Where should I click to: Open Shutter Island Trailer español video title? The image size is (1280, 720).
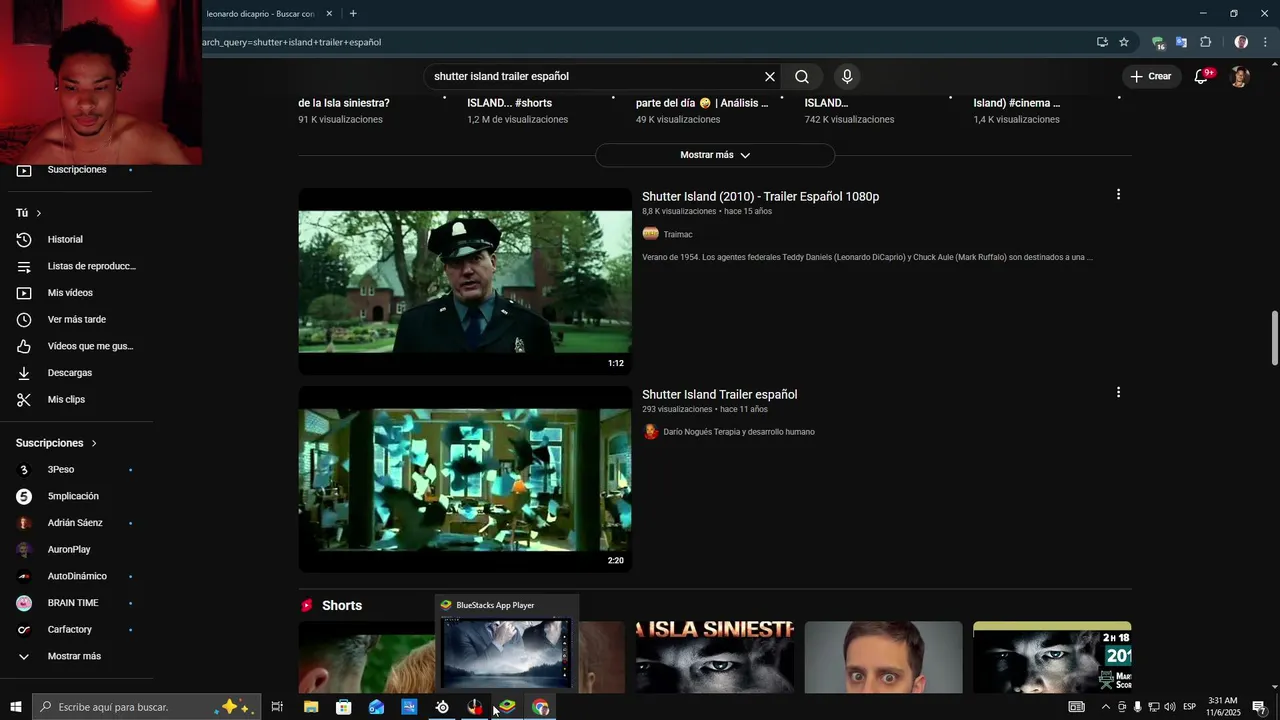[x=719, y=395]
